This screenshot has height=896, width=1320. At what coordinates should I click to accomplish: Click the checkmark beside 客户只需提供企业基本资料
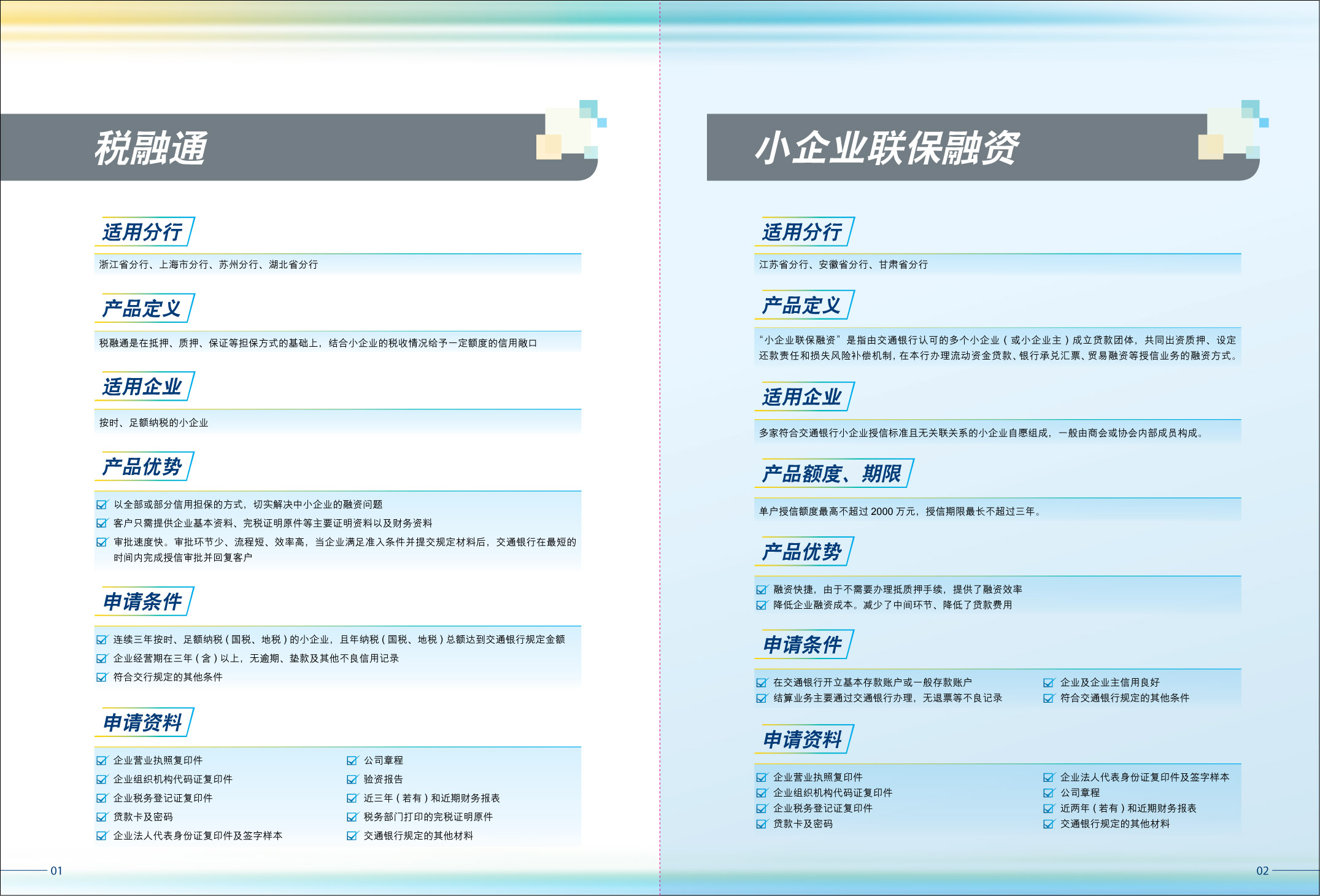pyautogui.click(x=102, y=523)
